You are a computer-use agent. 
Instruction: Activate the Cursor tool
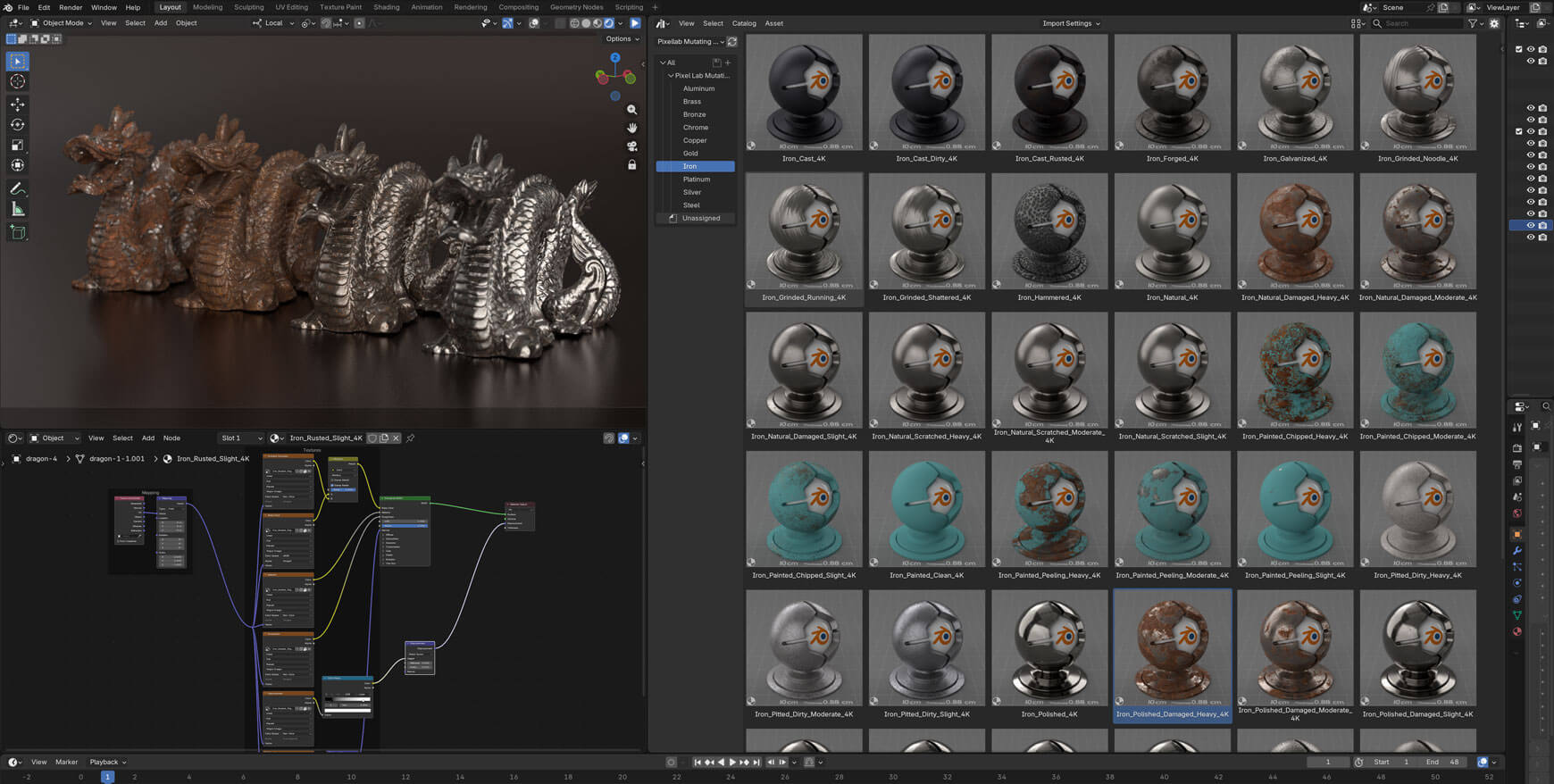point(17,81)
